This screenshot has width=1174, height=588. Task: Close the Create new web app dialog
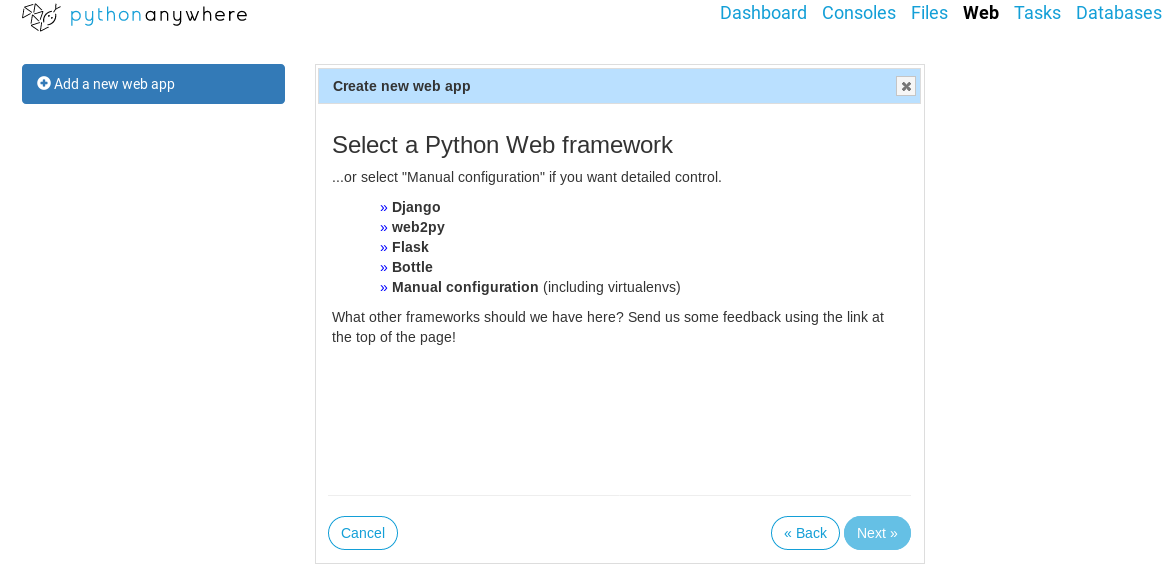click(906, 86)
